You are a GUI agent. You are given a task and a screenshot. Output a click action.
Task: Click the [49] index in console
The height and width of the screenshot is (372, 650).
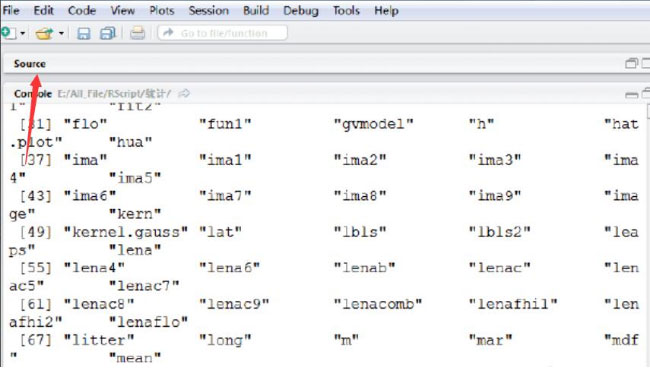[36, 232]
